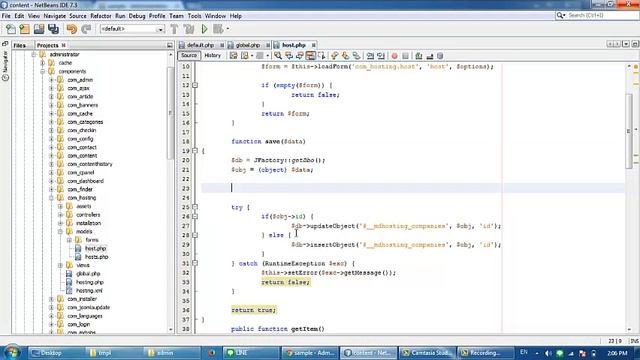
Task: Select hosting.xml in the project tree
Action: coord(89,291)
